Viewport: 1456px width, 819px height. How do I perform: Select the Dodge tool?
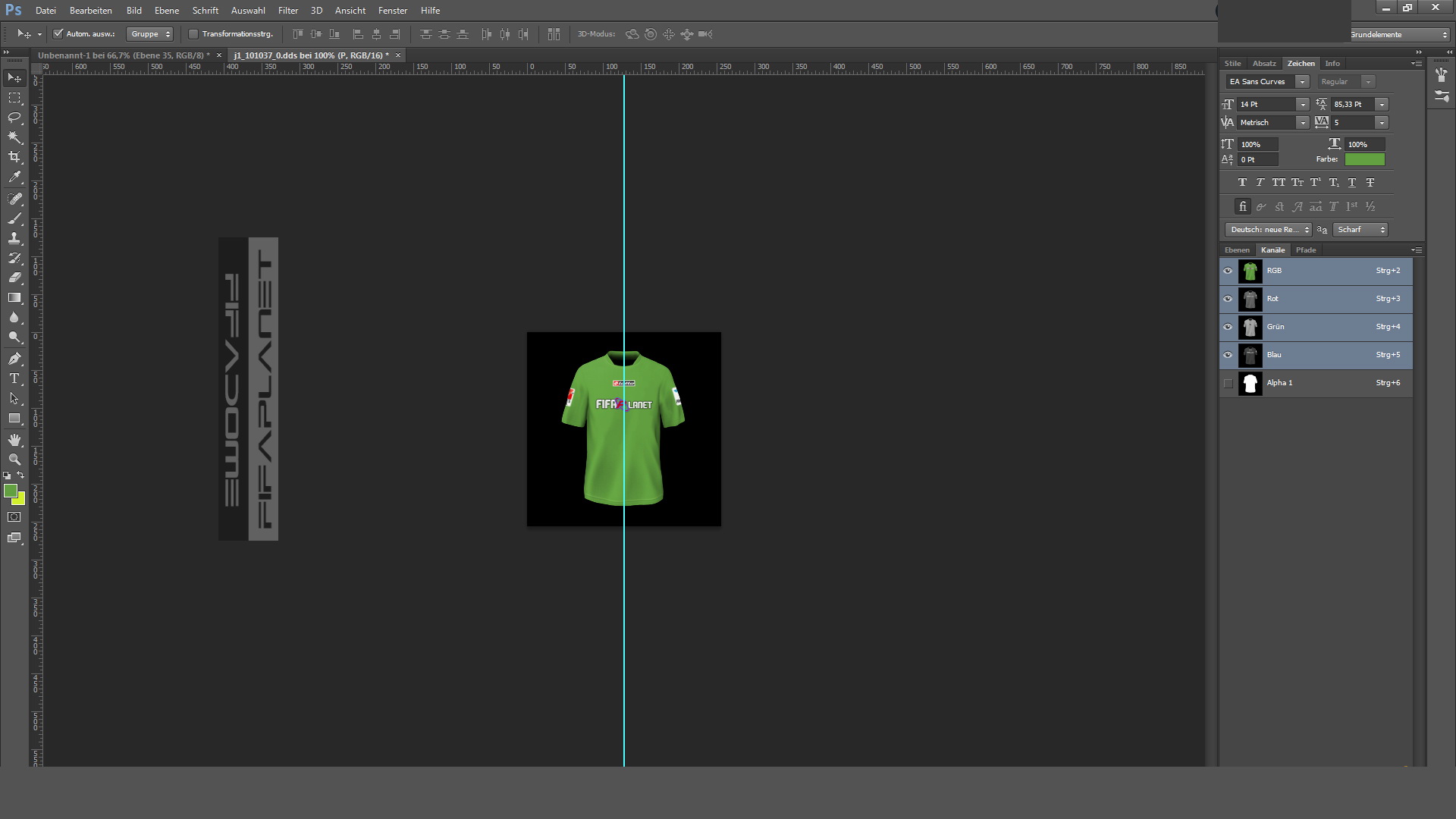(x=14, y=337)
